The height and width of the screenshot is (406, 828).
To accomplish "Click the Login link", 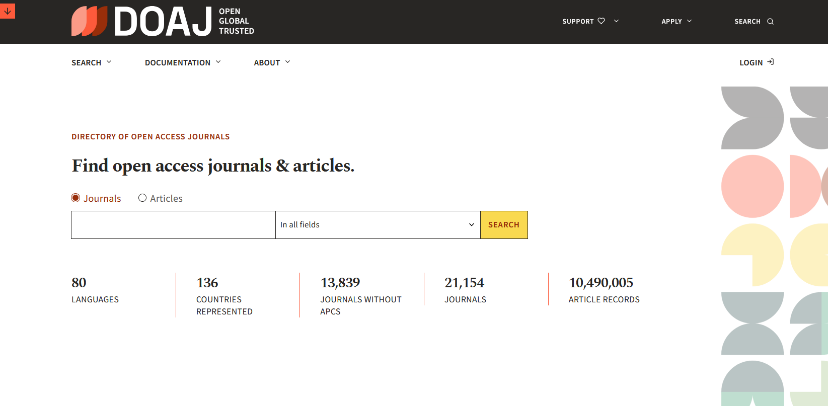I will (751, 62).
